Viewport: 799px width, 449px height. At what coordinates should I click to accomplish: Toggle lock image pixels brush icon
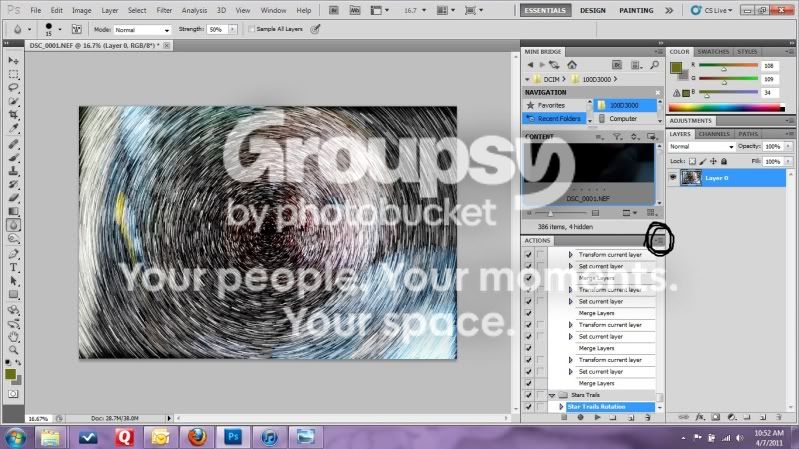703,161
